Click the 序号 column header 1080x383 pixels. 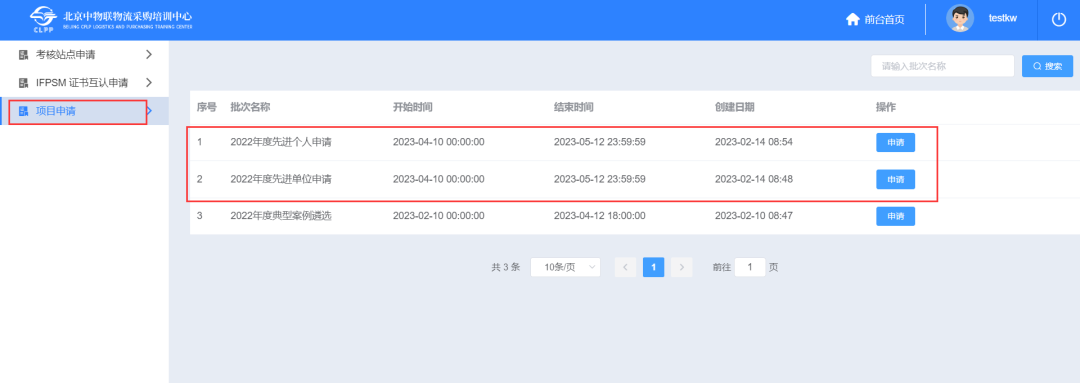(x=207, y=107)
